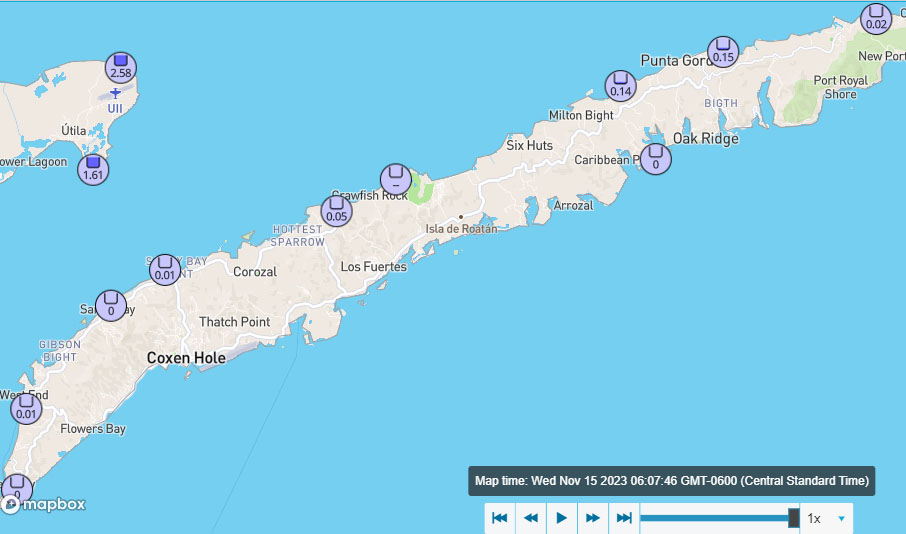Click the UII airport icon on Útila
The height and width of the screenshot is (534, 906).
tap(115, 93)
